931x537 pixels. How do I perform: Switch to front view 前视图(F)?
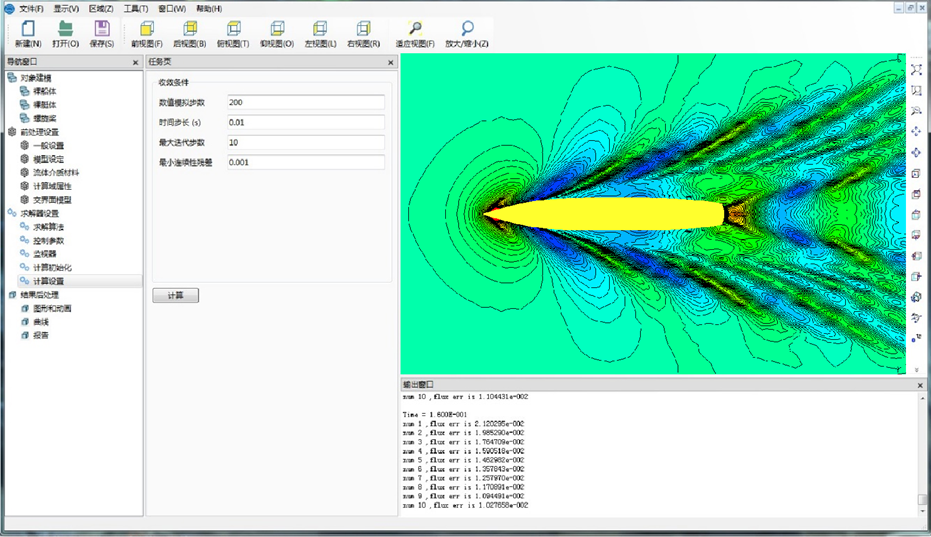point(147,34)
